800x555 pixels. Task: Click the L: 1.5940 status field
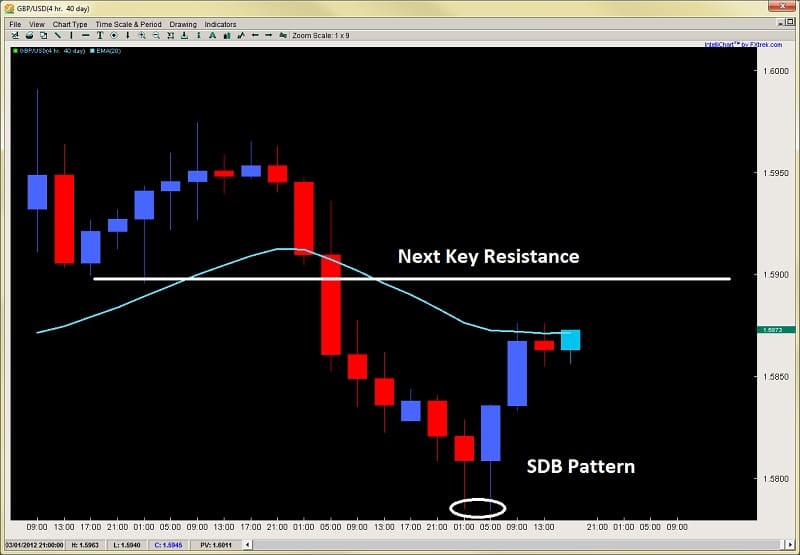point(127,545)
